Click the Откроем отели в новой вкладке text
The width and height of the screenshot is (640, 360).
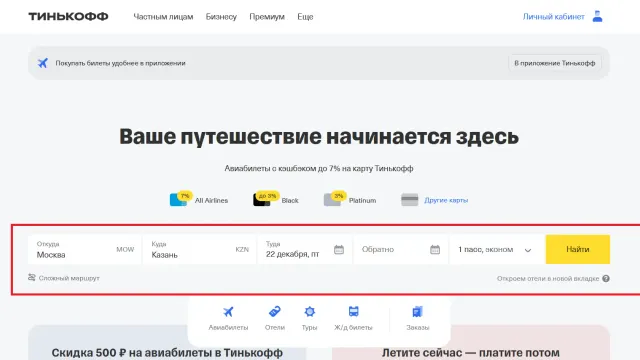(x=548, y=278)
